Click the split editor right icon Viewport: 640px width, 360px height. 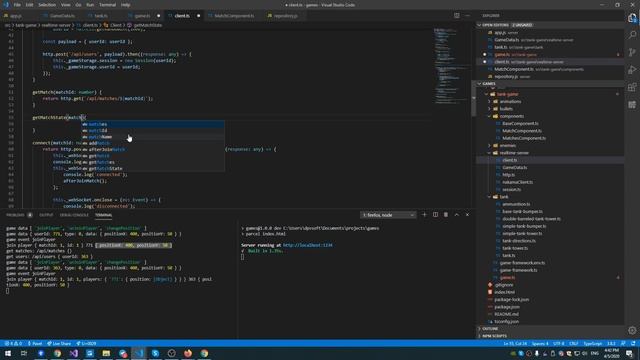457,16
